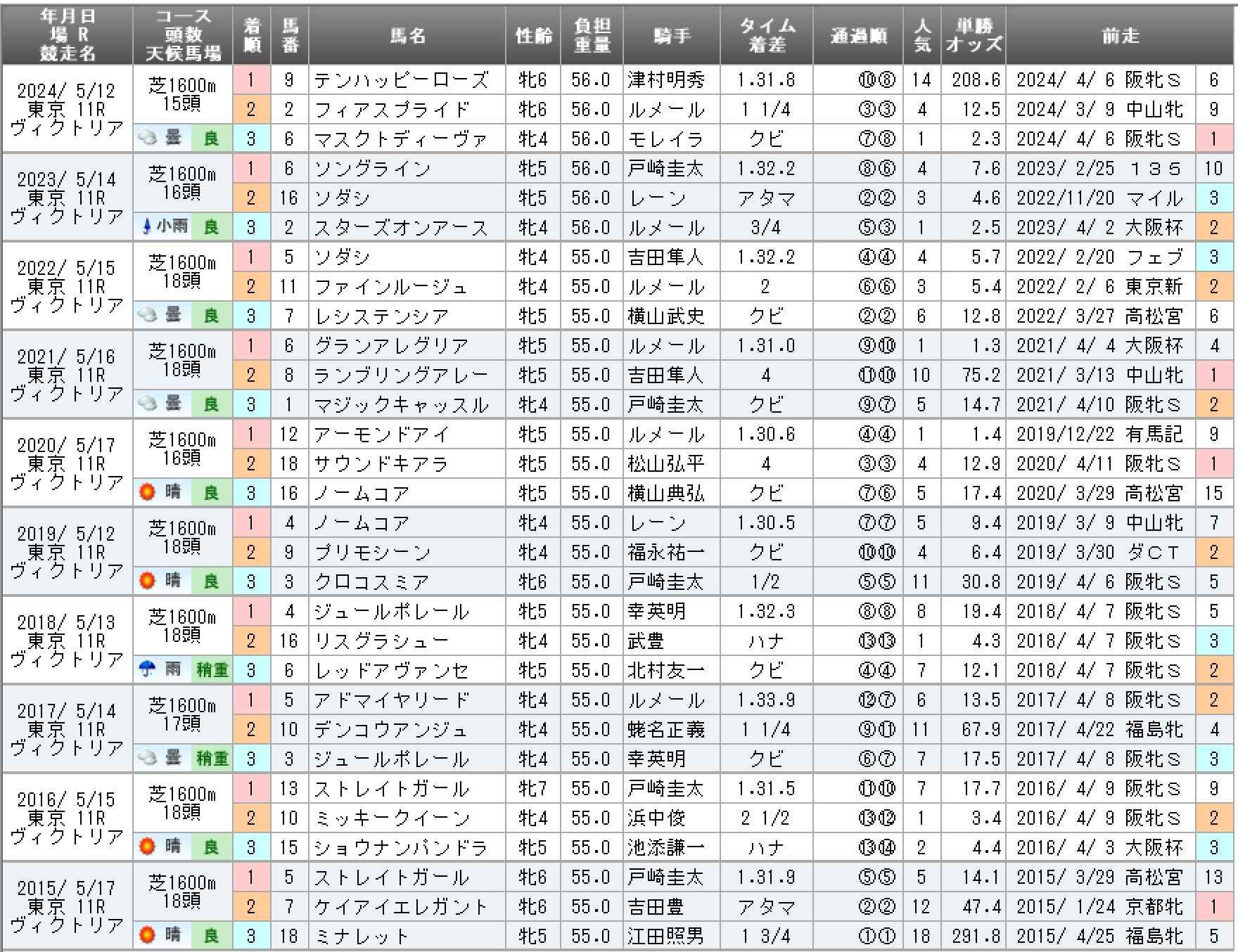Click jockey 横山典弘
Screen dimensions: 1238x952
[x=666, y=494]
